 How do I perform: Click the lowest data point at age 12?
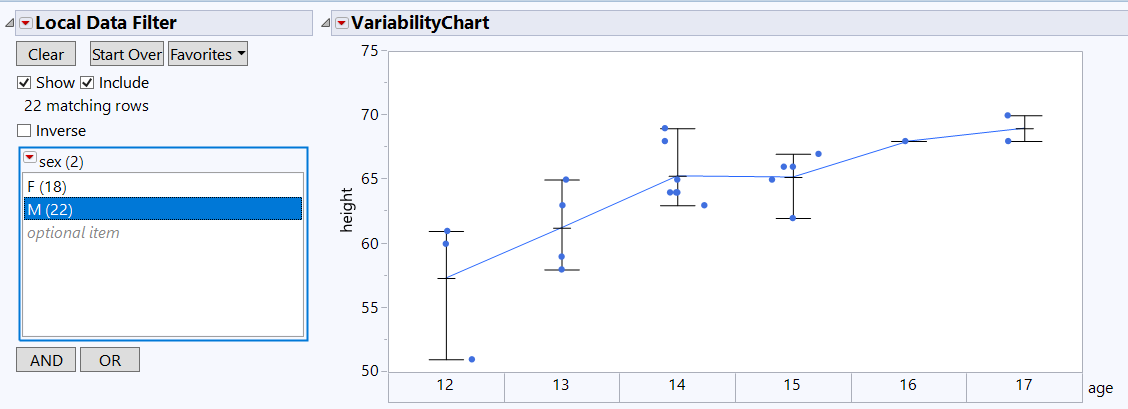471,359
